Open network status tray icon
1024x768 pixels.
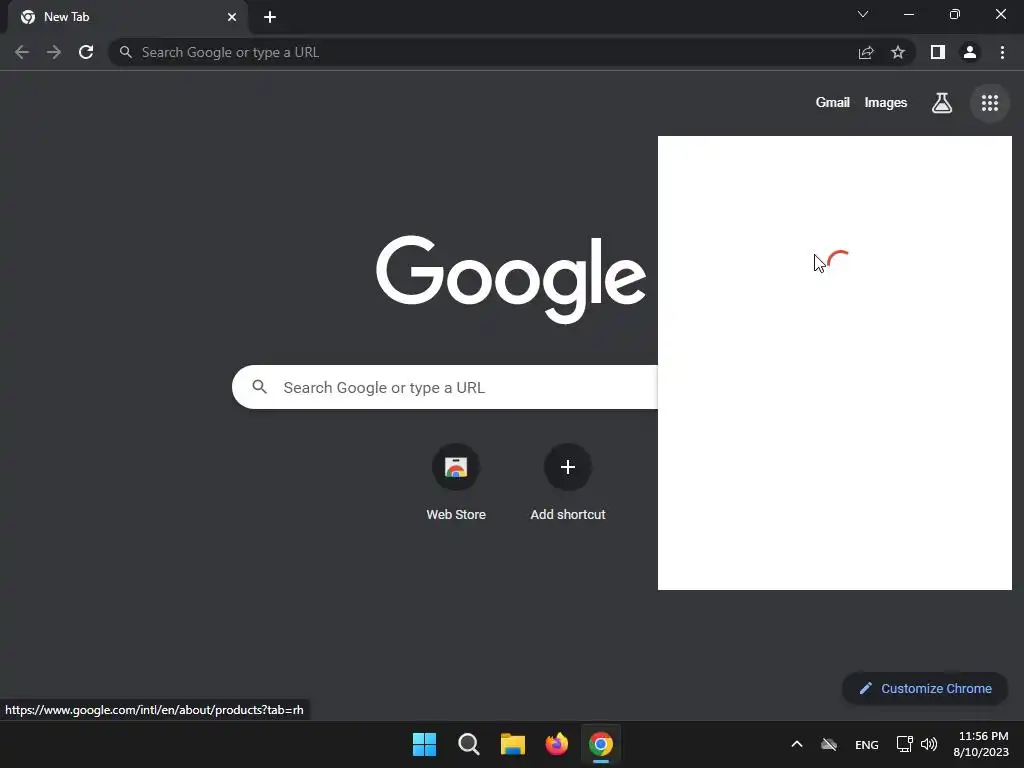(904, 744)
